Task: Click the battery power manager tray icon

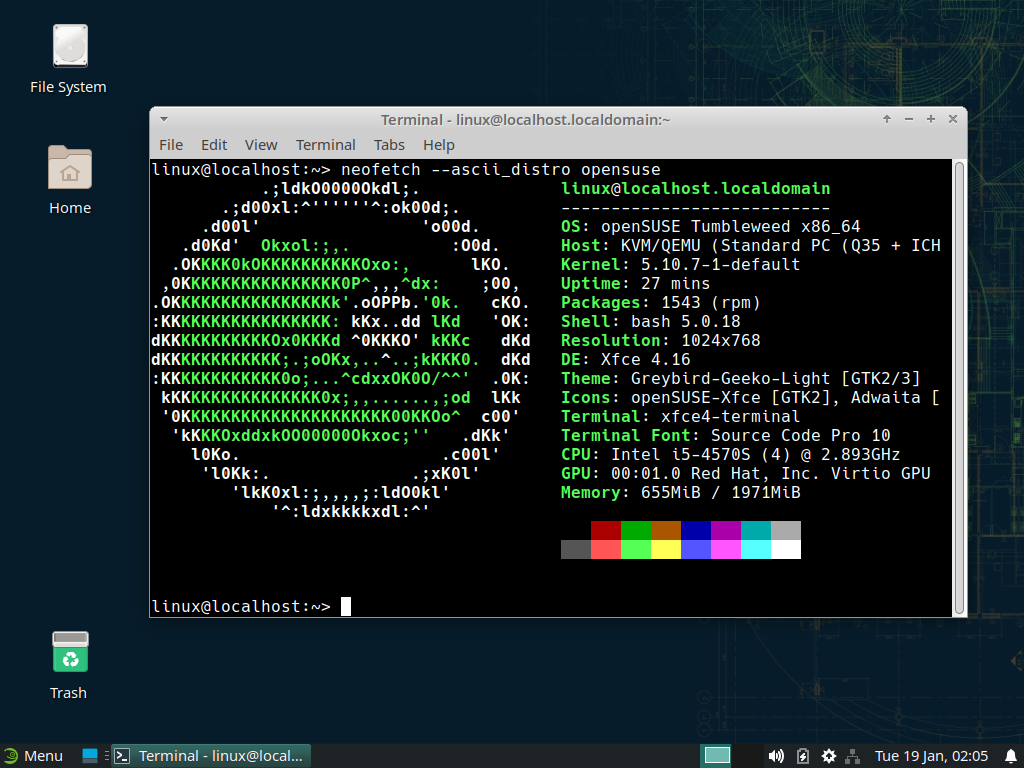Action: [x=802, y=756]
